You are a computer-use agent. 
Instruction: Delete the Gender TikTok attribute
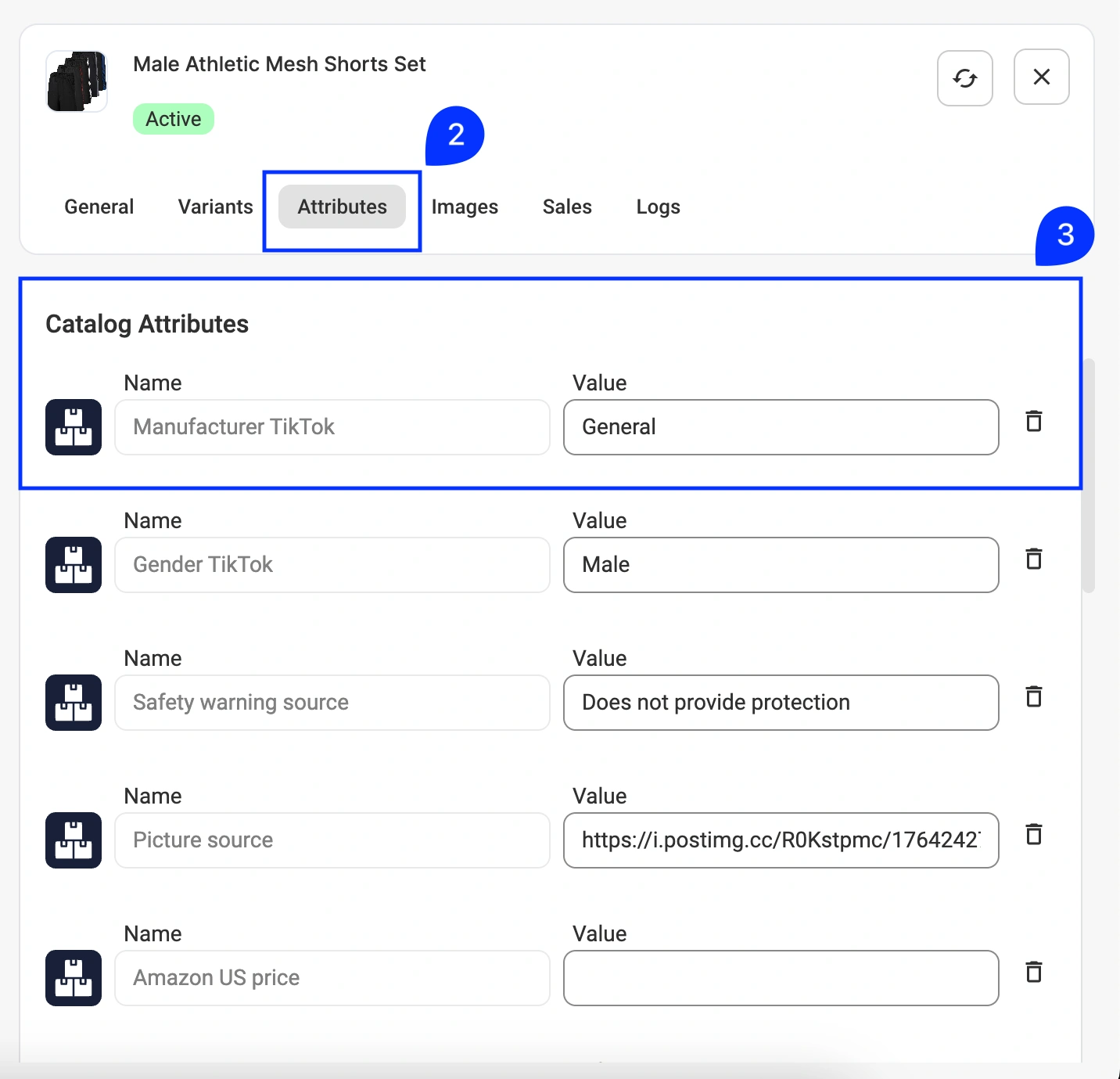[1033, 559]
